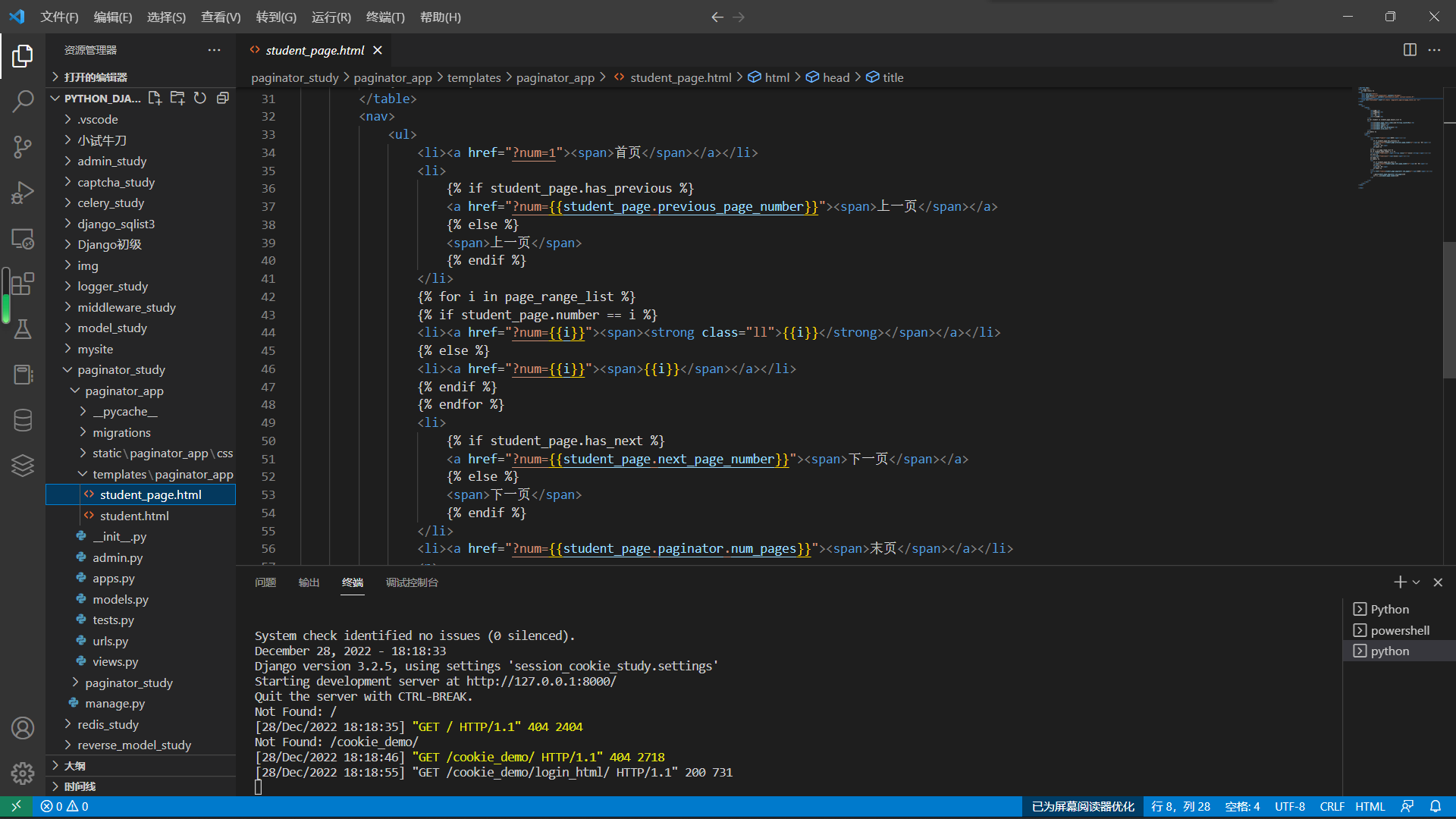Open explorer more actions ellipsis
This screenshot has width=1456, height=819.
pyautogui.click(x=215, y=50)
